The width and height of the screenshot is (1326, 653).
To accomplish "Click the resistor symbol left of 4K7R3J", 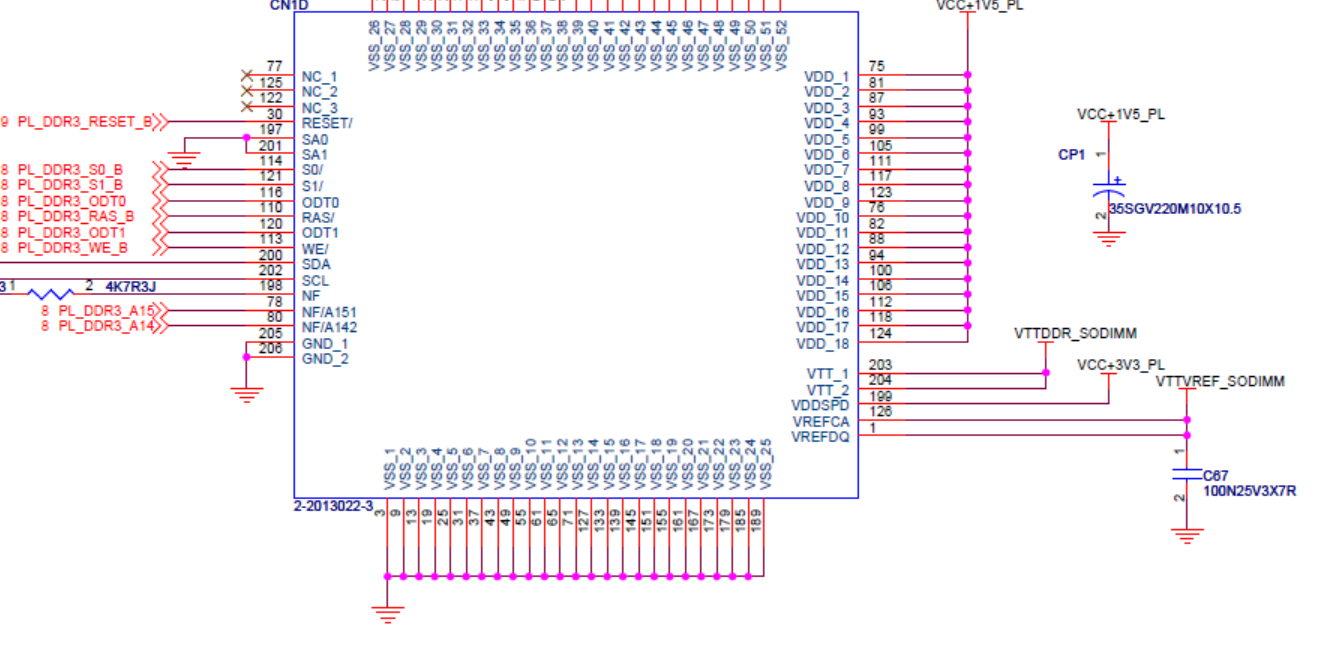I will (49, 294).
